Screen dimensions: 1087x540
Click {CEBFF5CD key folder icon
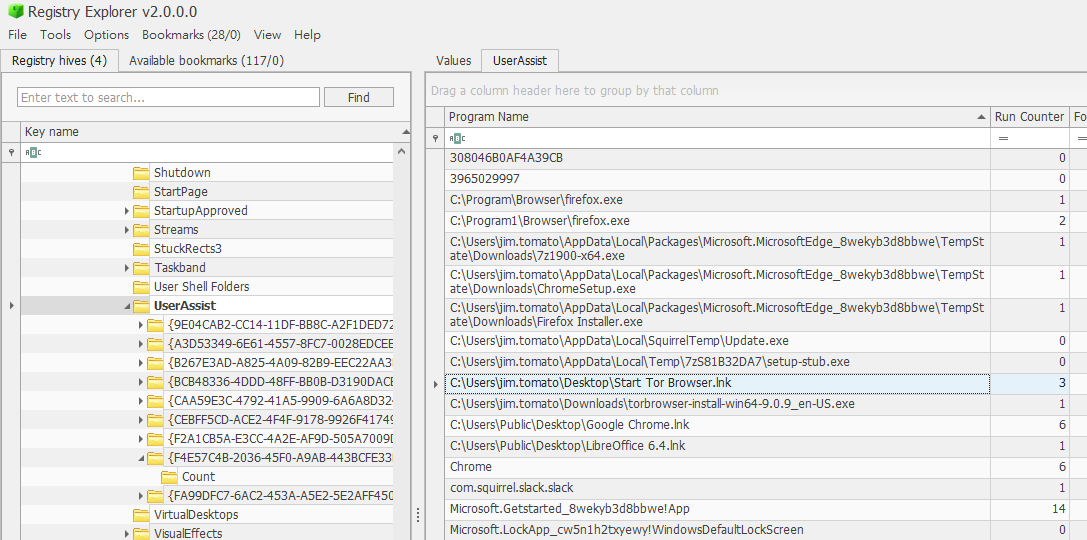(x=155, y=419)
